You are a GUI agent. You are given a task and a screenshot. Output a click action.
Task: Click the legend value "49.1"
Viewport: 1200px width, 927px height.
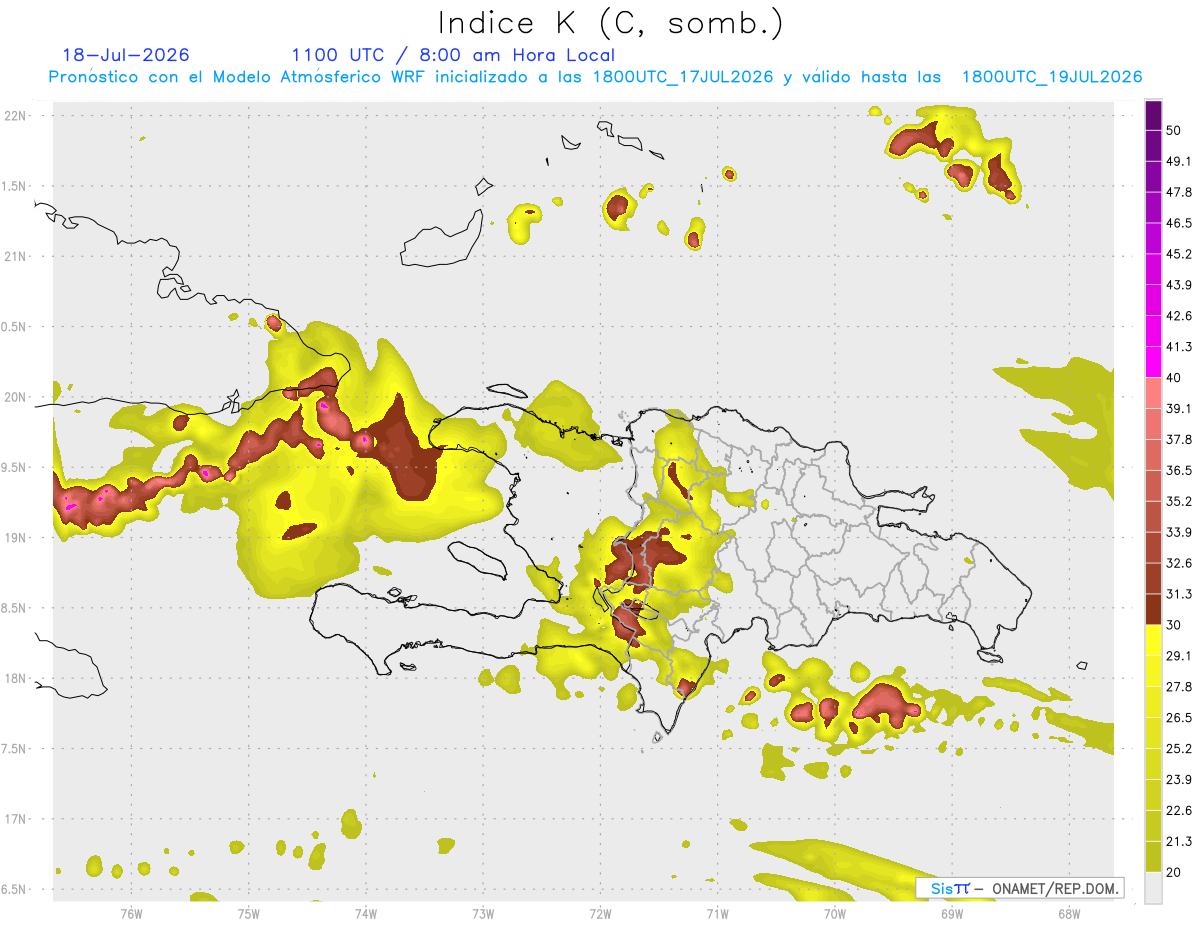pyautogui.click(x=1178, y=161)
